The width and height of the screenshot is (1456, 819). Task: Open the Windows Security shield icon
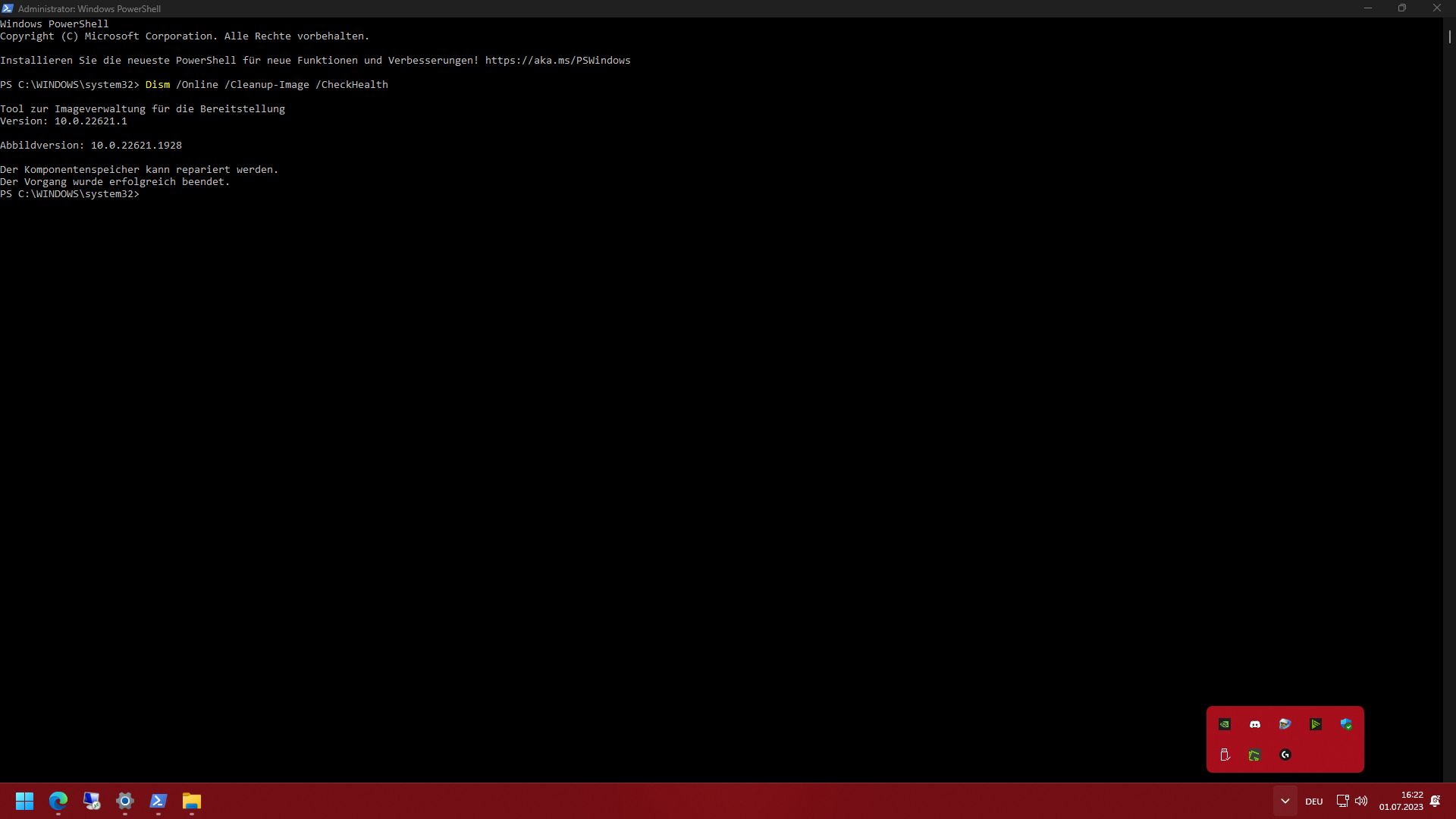click(1346, 724)
